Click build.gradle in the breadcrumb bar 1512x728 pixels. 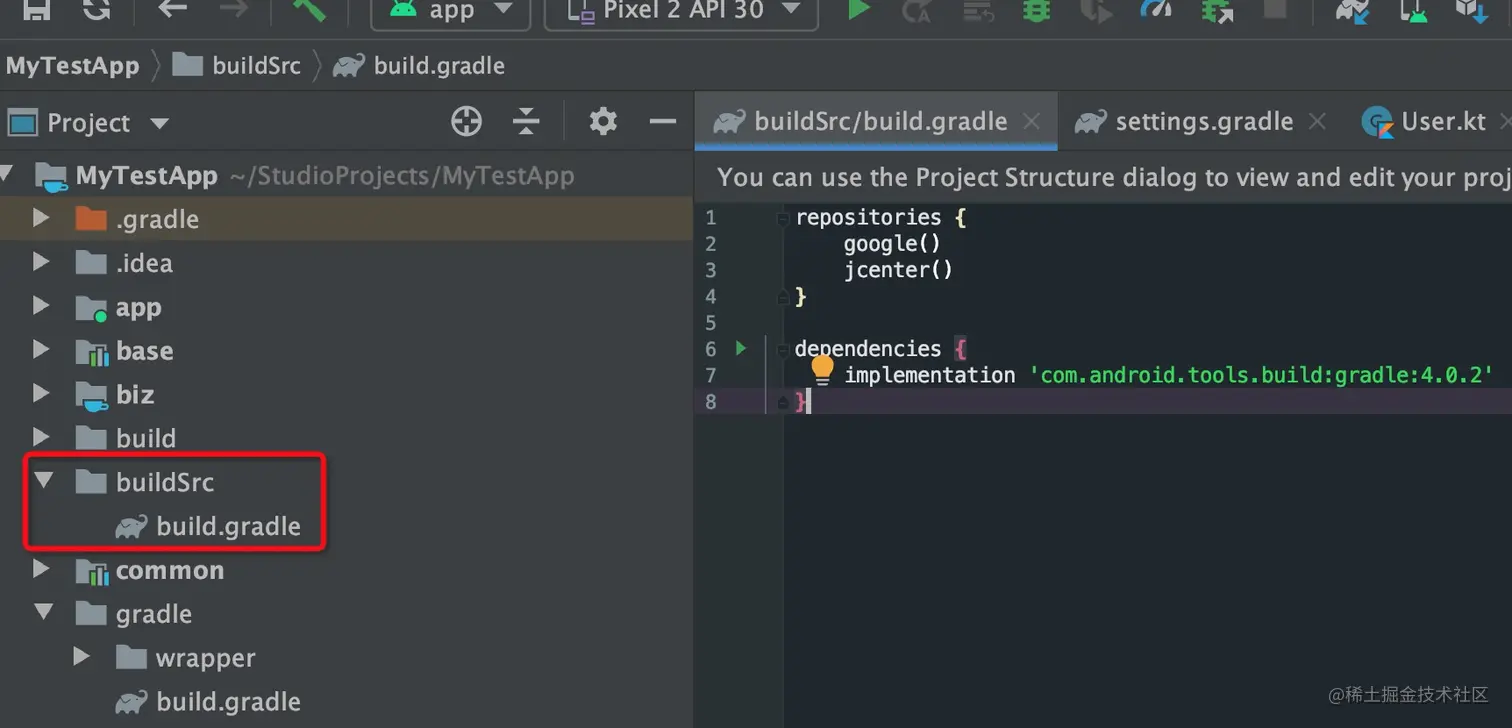point(419,66)
